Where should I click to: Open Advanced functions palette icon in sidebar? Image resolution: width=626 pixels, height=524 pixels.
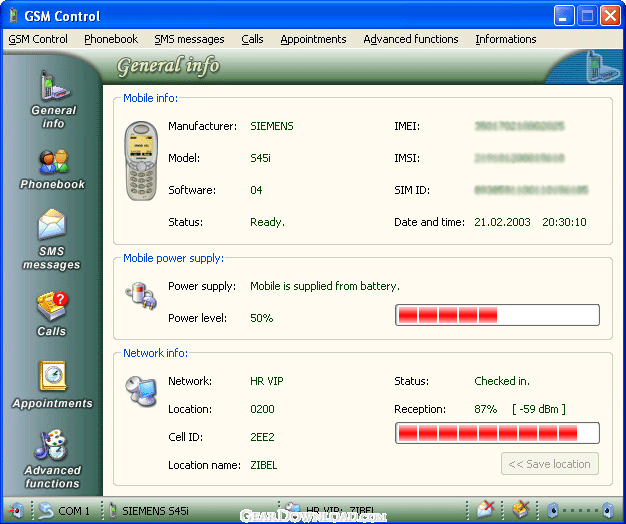click(x=50, y=445)
